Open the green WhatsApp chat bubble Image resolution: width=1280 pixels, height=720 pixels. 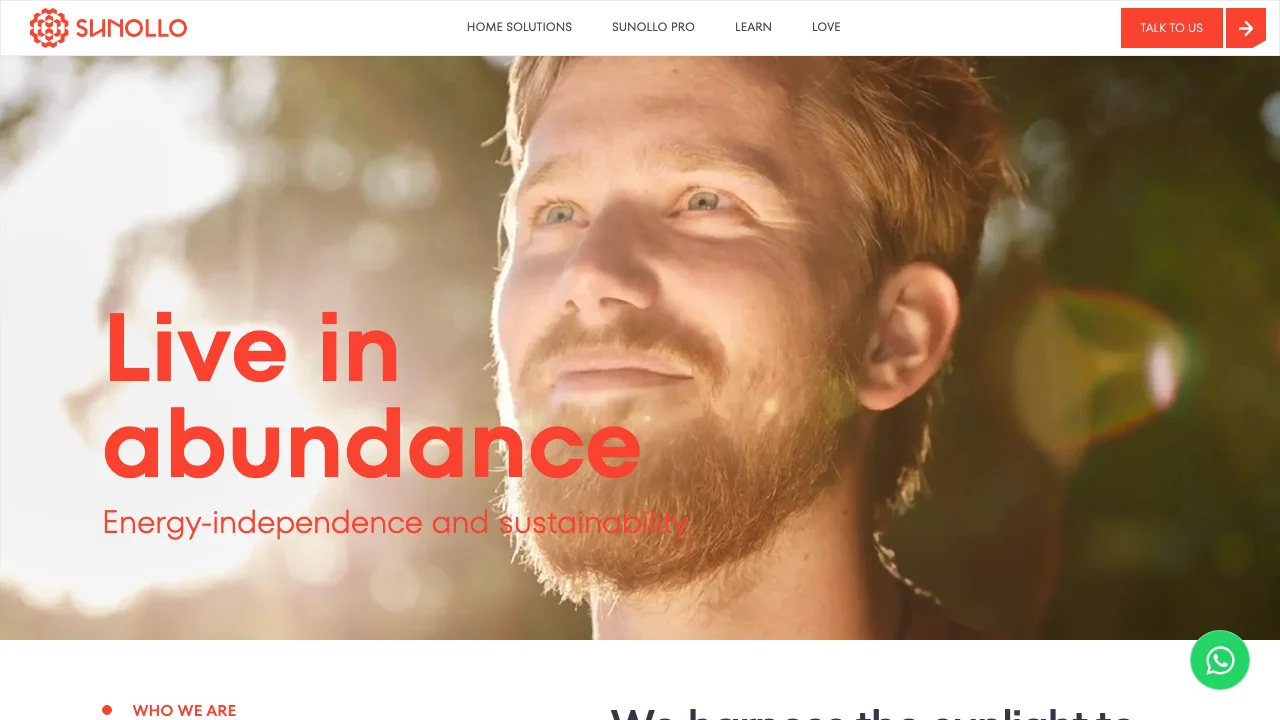coord(1220,660)
